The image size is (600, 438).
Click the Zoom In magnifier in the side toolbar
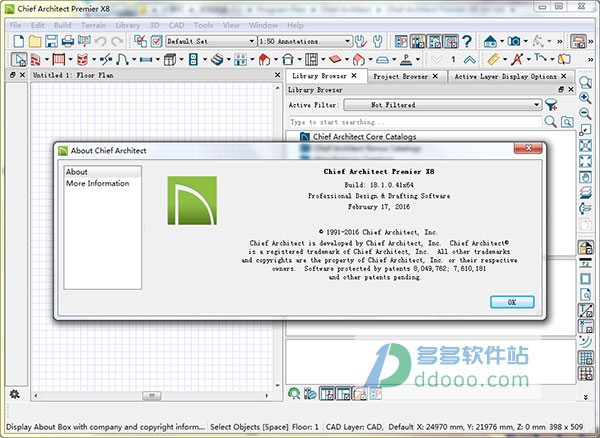click(x=585, y=98)
